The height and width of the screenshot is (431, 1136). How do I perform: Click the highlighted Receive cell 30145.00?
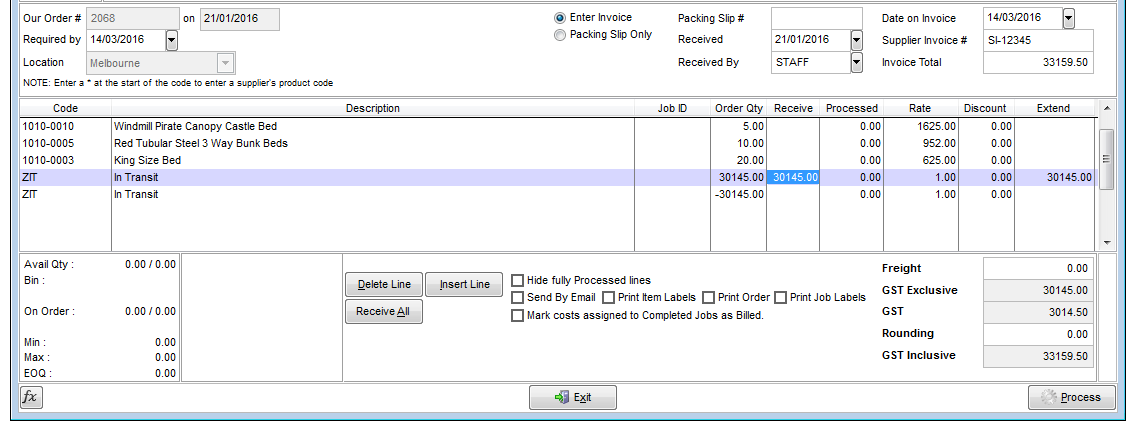point(793,177)
